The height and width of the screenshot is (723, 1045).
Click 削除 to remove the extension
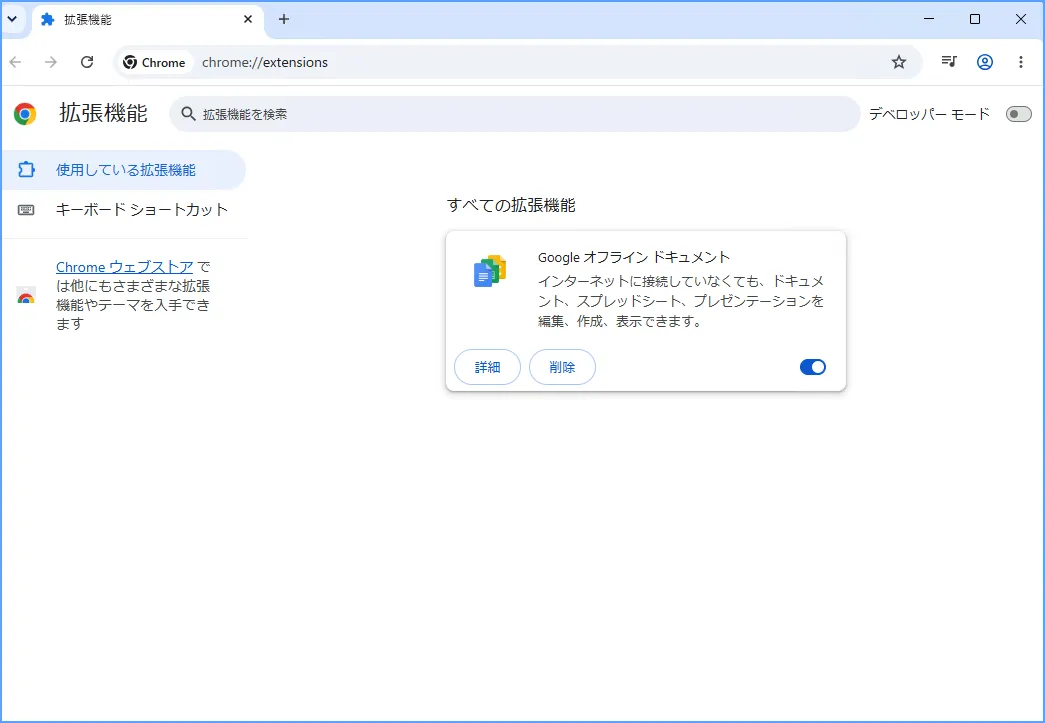(562, 367)
